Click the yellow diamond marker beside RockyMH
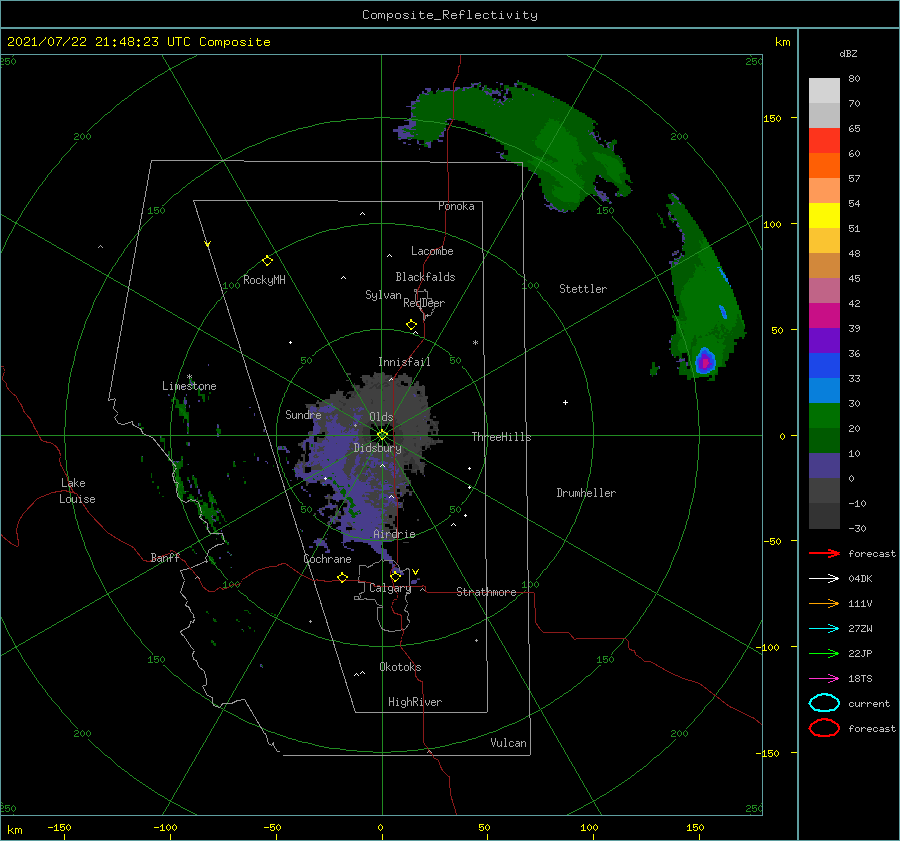This screenshot has height=841, width=900. [267, 261]
